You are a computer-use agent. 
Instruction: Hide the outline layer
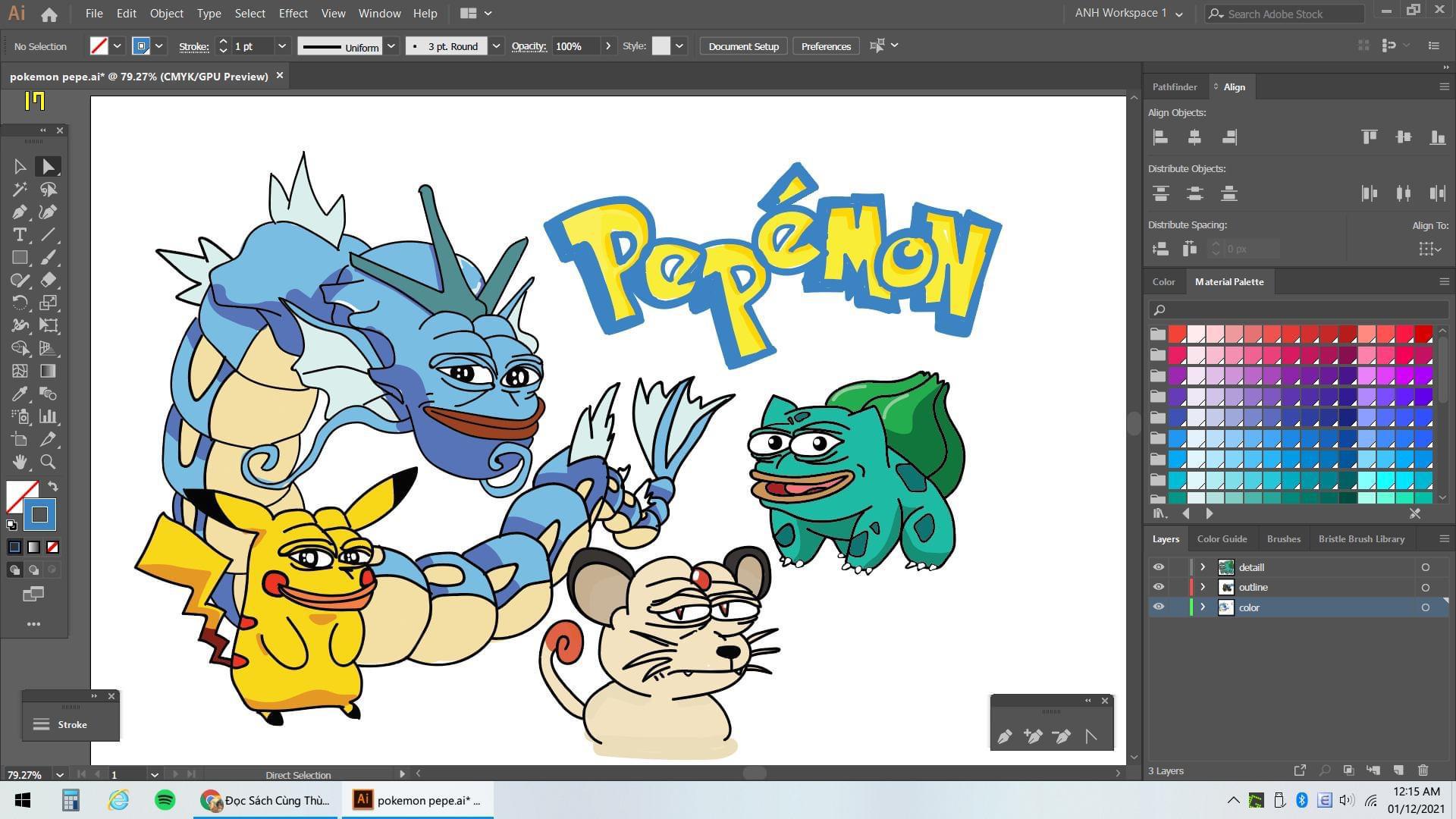1158,587
